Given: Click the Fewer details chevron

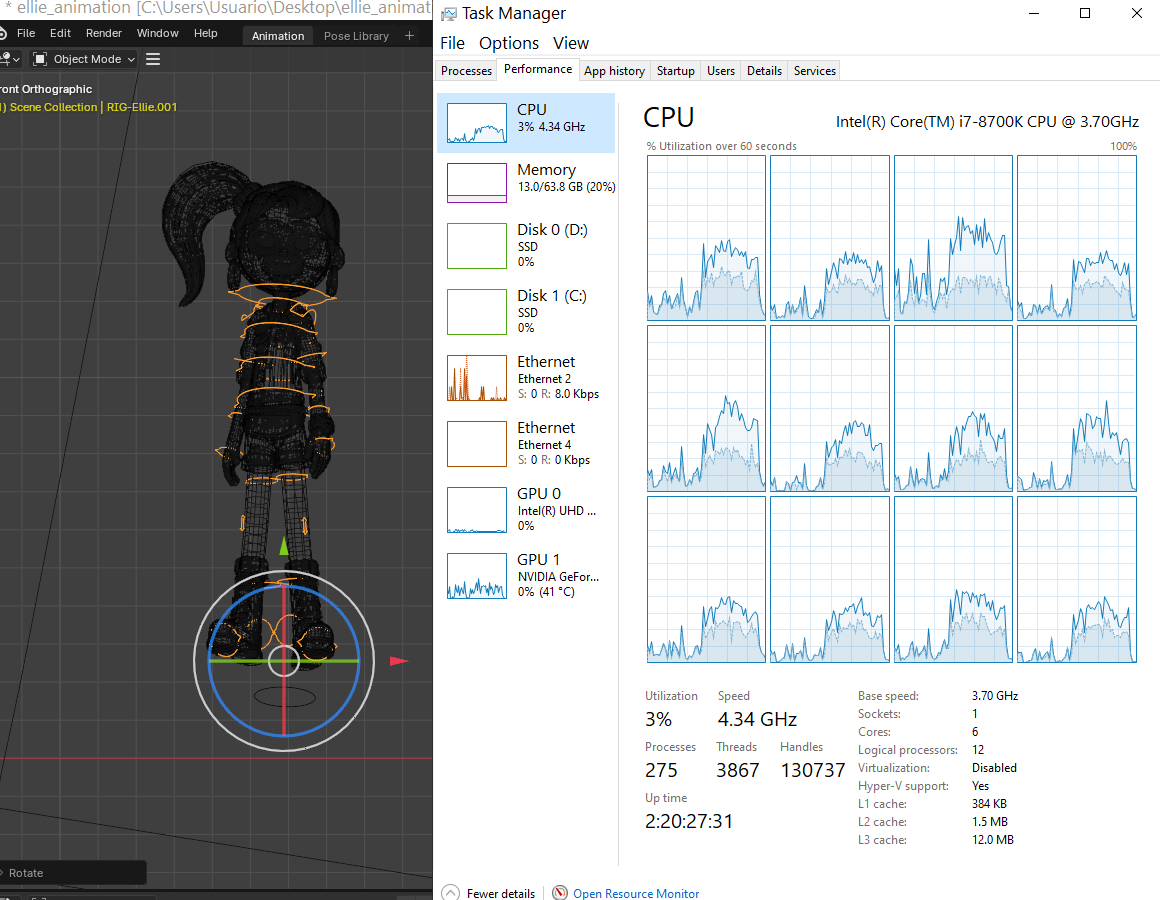Looking at the screenshot, I should point(455,893).
